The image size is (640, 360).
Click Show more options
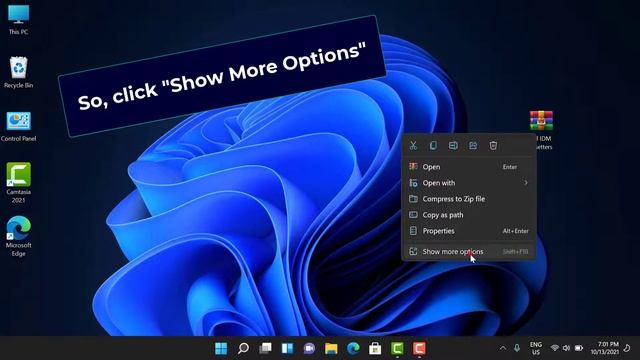[x=469, y=251]
